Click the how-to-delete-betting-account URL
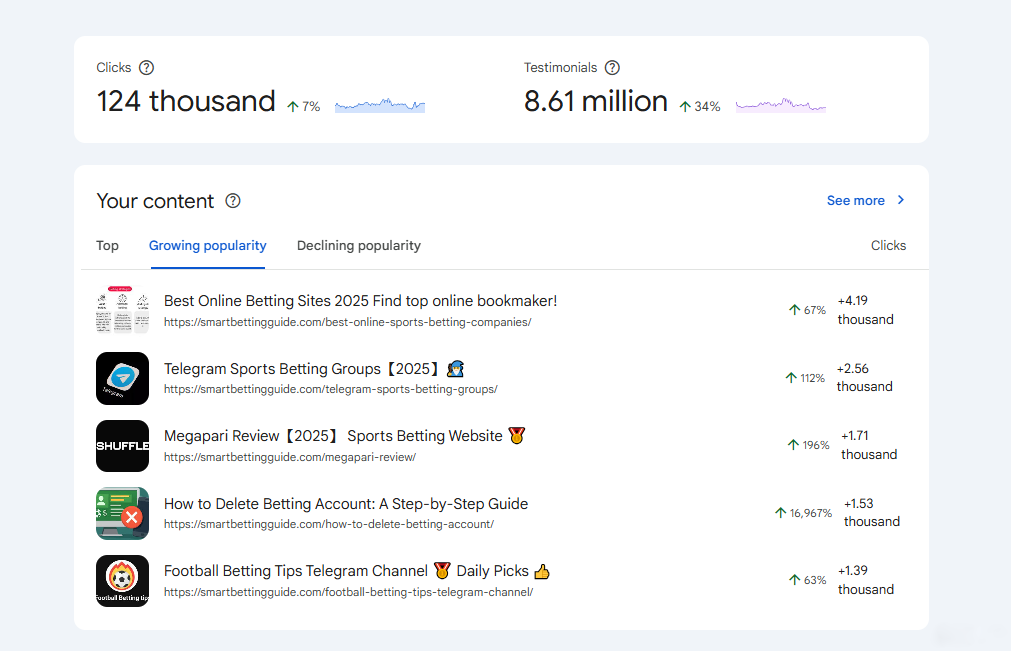Viewport: 1011px width, 651px height. tap(328, 524)
